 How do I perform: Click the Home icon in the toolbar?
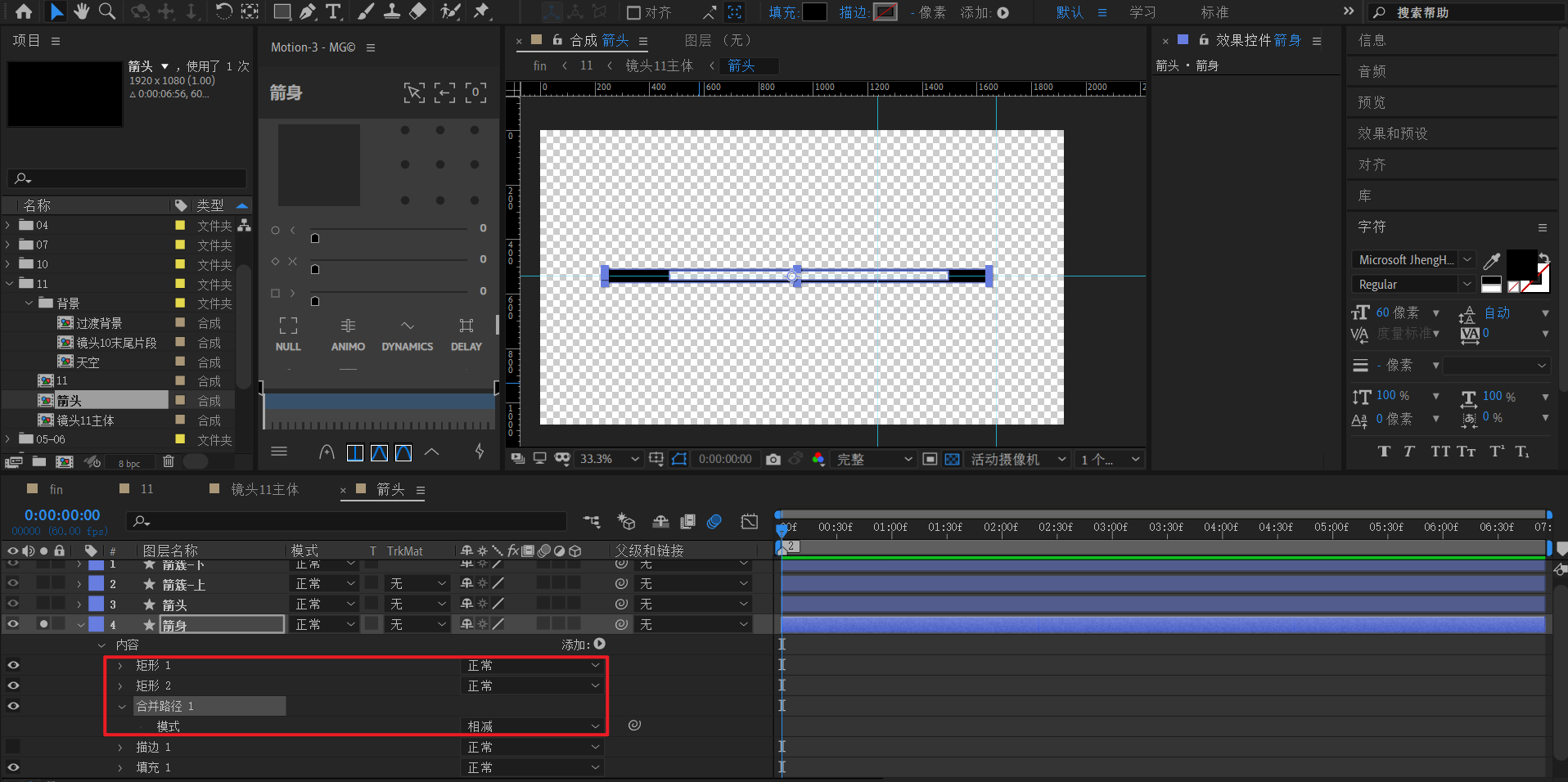click(x=24, y=11)
